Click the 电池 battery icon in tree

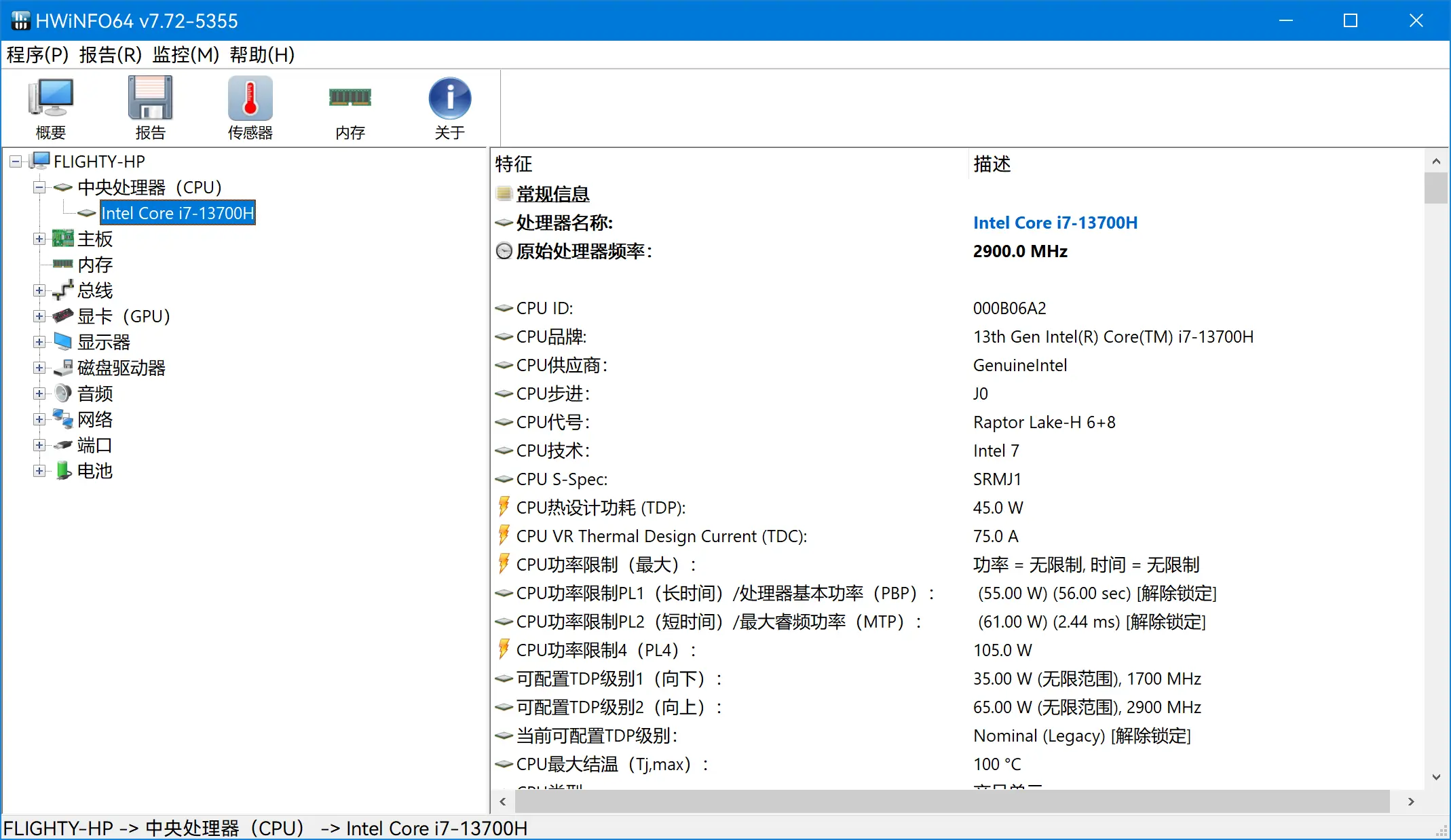pos(63,470)
